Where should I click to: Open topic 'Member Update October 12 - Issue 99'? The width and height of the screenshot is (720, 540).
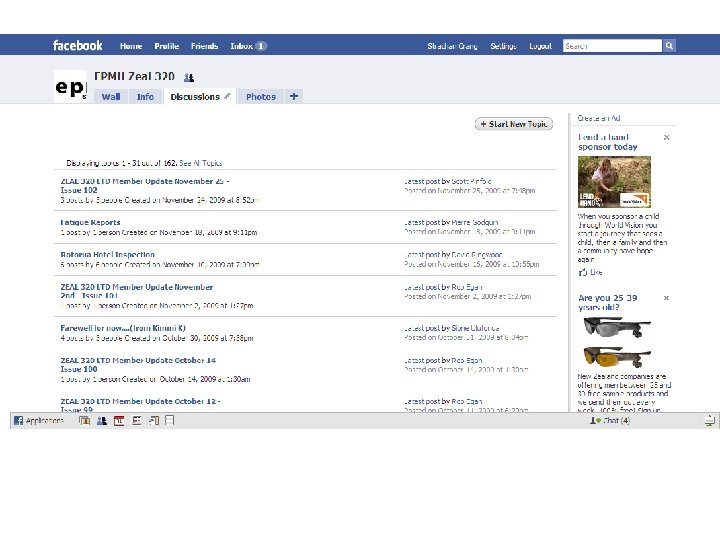(x=140, y=405)
